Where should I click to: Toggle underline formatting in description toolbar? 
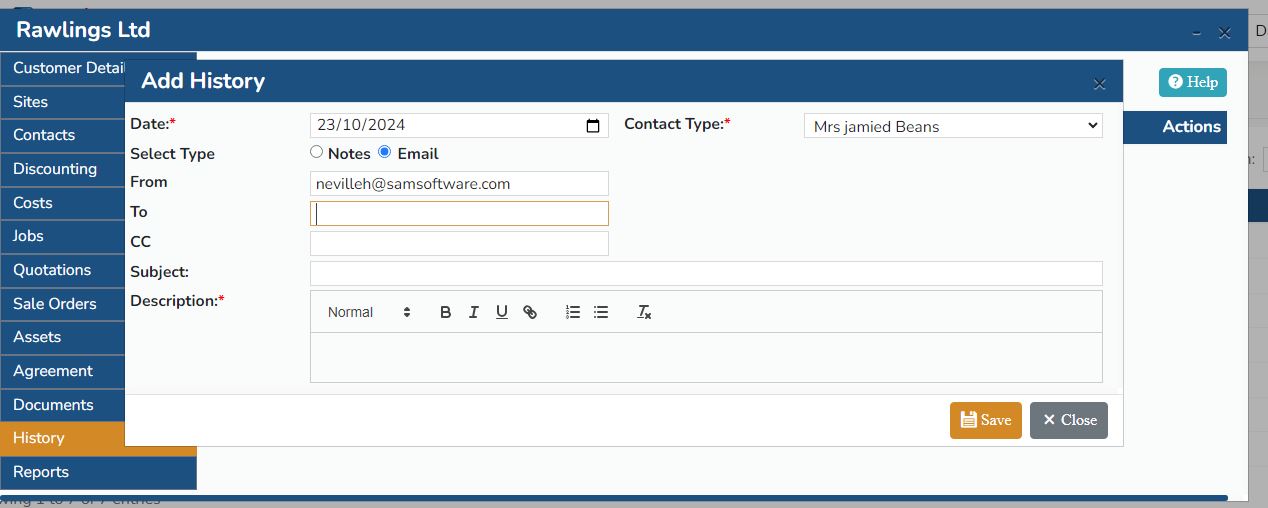502,312
